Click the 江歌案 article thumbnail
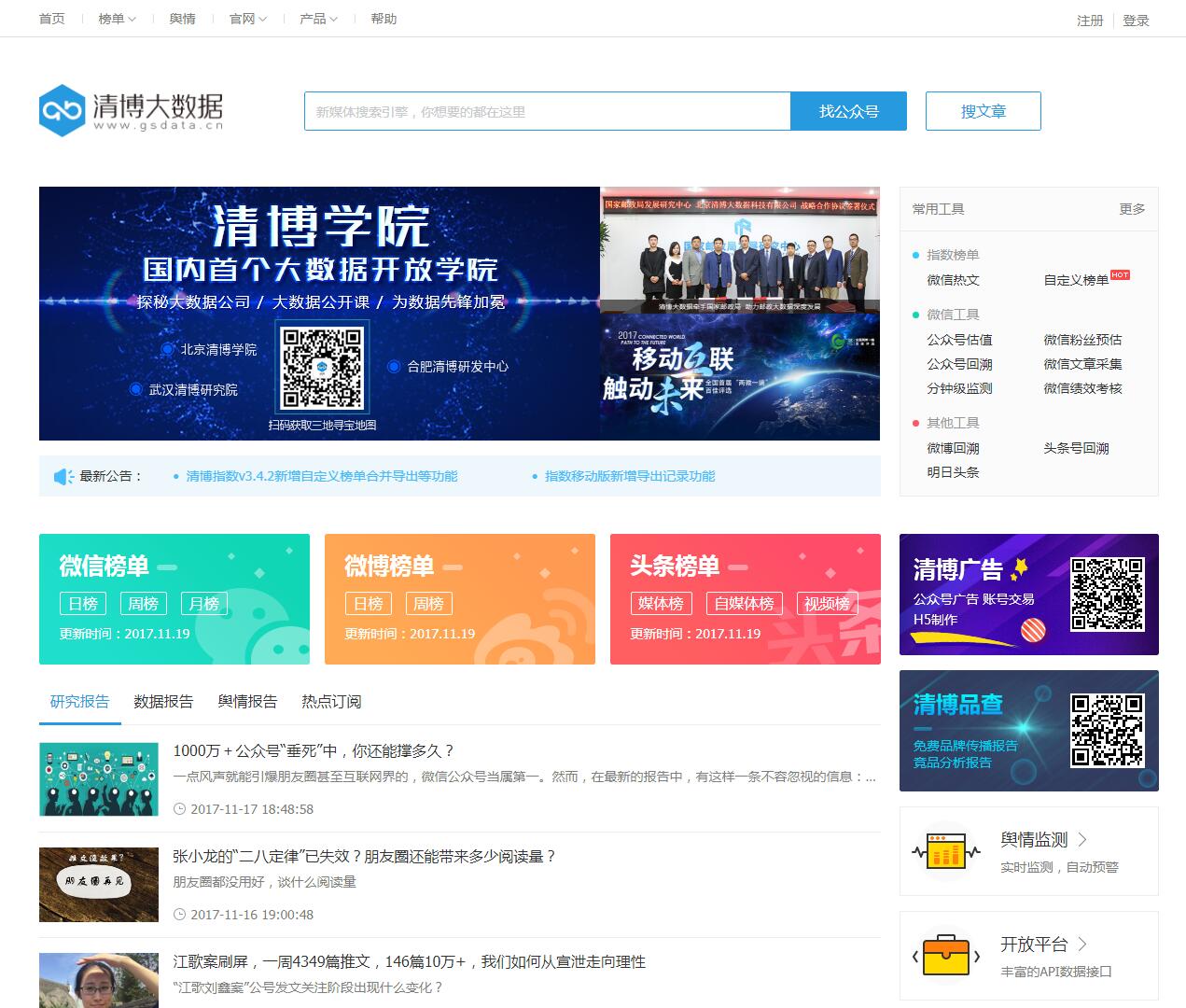This screenshot has width=1186, height=1008. tap(99, 980)
